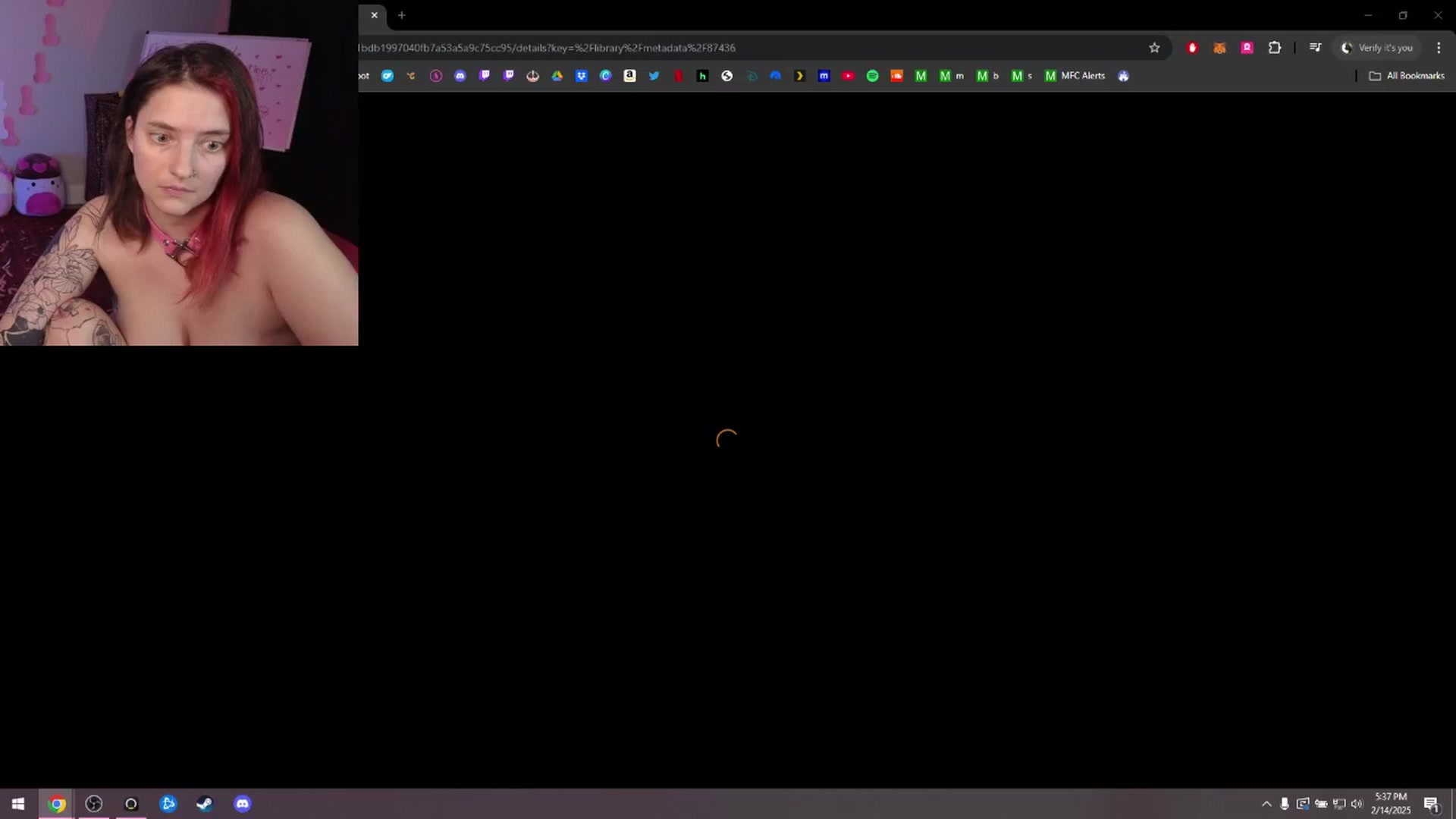The height and width of the screenshot is (819, 1456).
Task: Open the taskbar volume control
Action: click(1357, 804)
